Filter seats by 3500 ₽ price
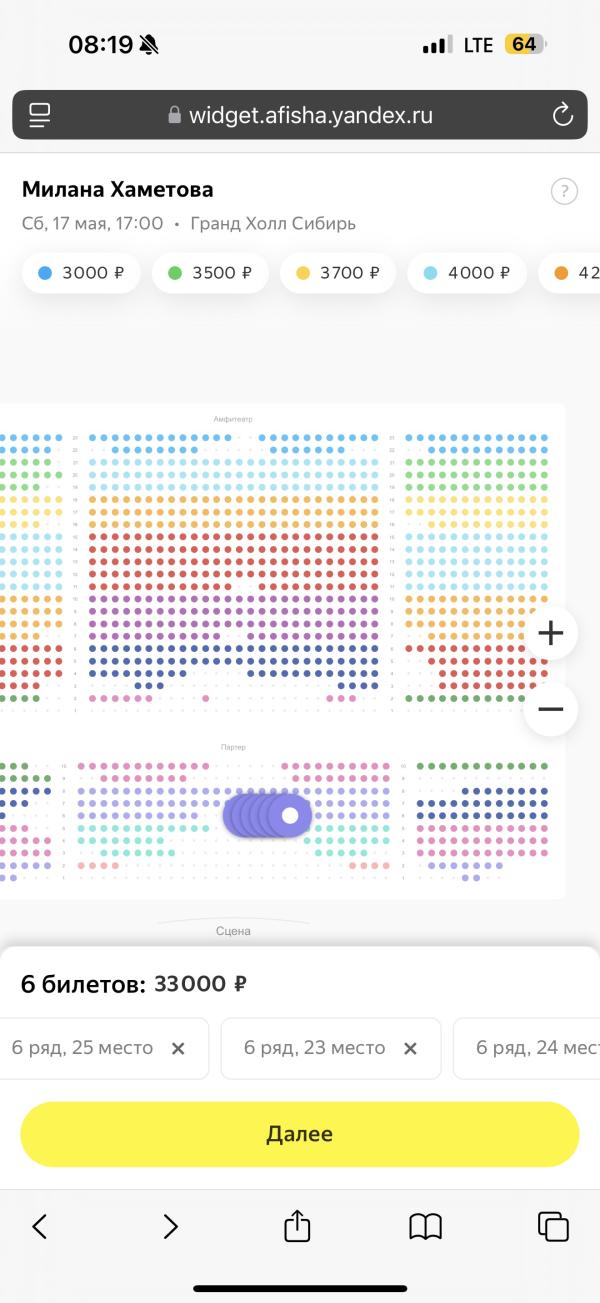The height and width of the screenshot is (1303, 600). (210, 272)
